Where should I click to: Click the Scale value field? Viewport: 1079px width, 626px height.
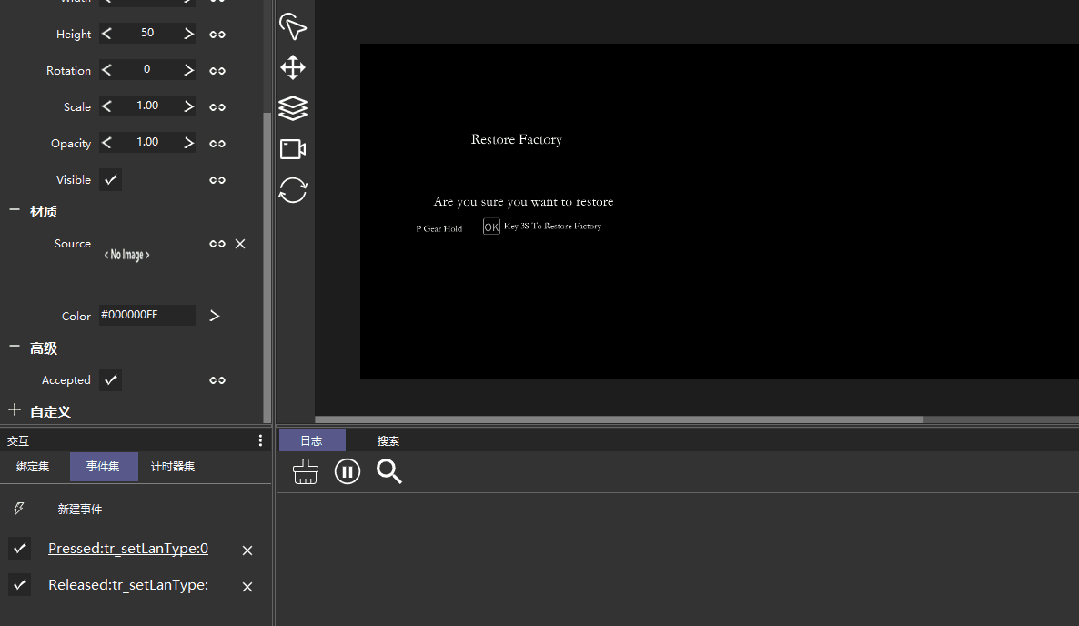click(147, 106)
